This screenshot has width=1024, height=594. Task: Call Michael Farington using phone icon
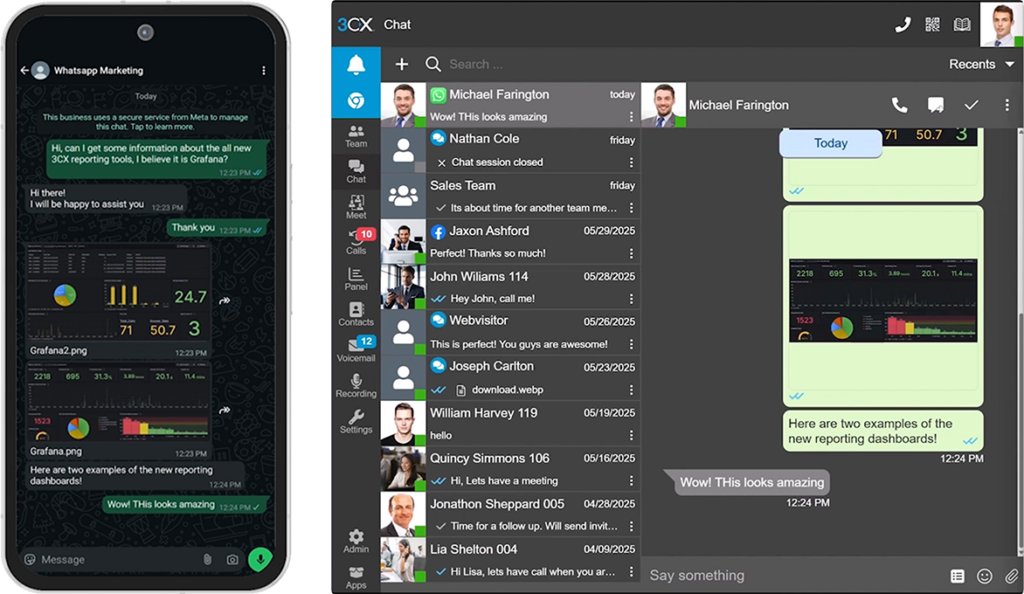pos(899,105)
